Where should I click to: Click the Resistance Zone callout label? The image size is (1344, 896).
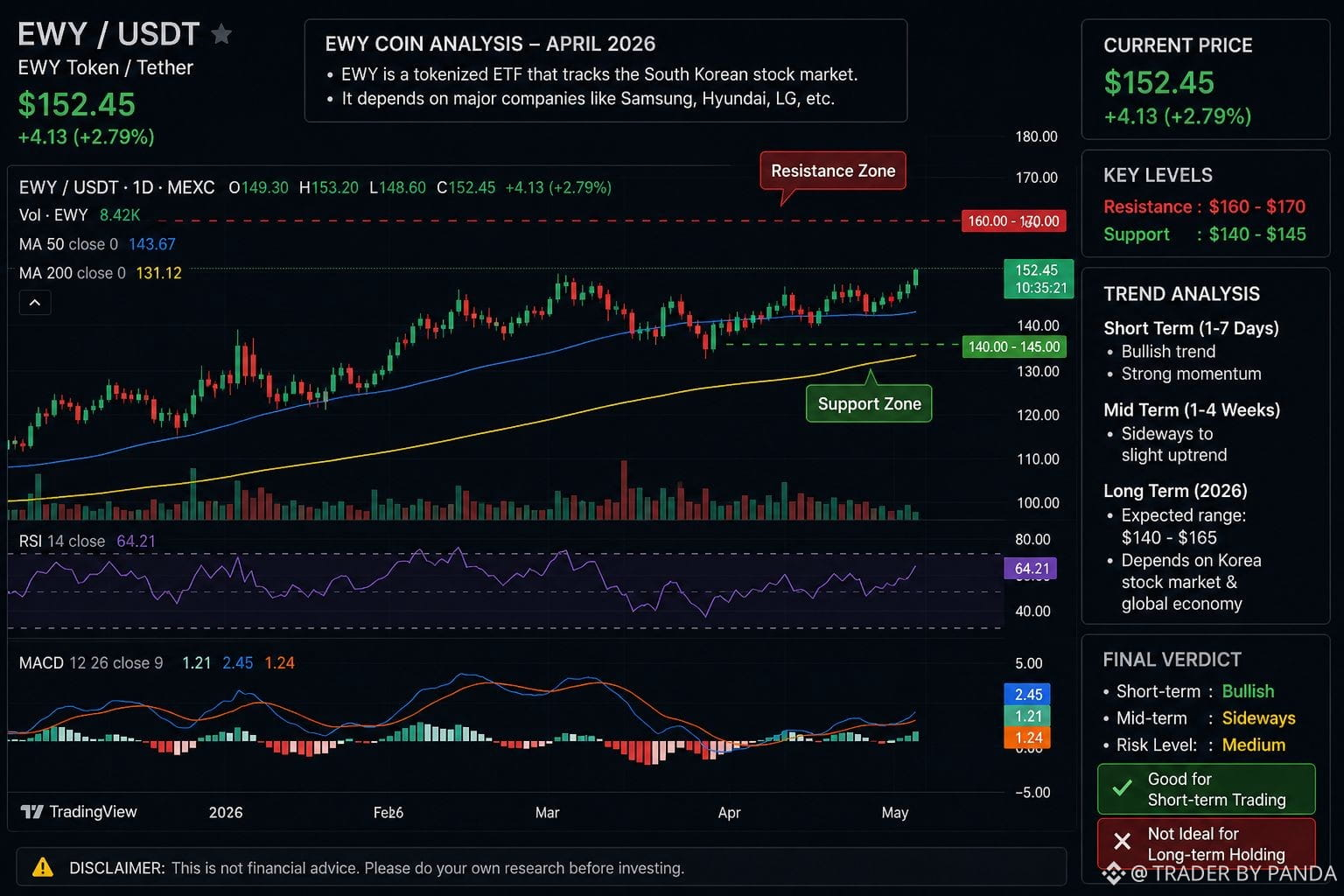pos(833,171)
